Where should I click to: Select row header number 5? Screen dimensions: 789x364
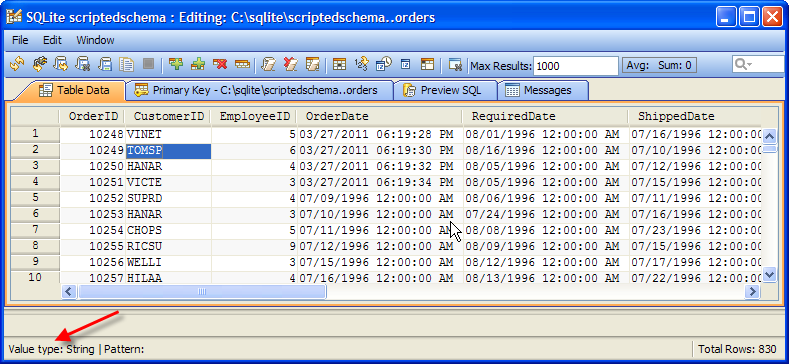(x=35, y=198)
